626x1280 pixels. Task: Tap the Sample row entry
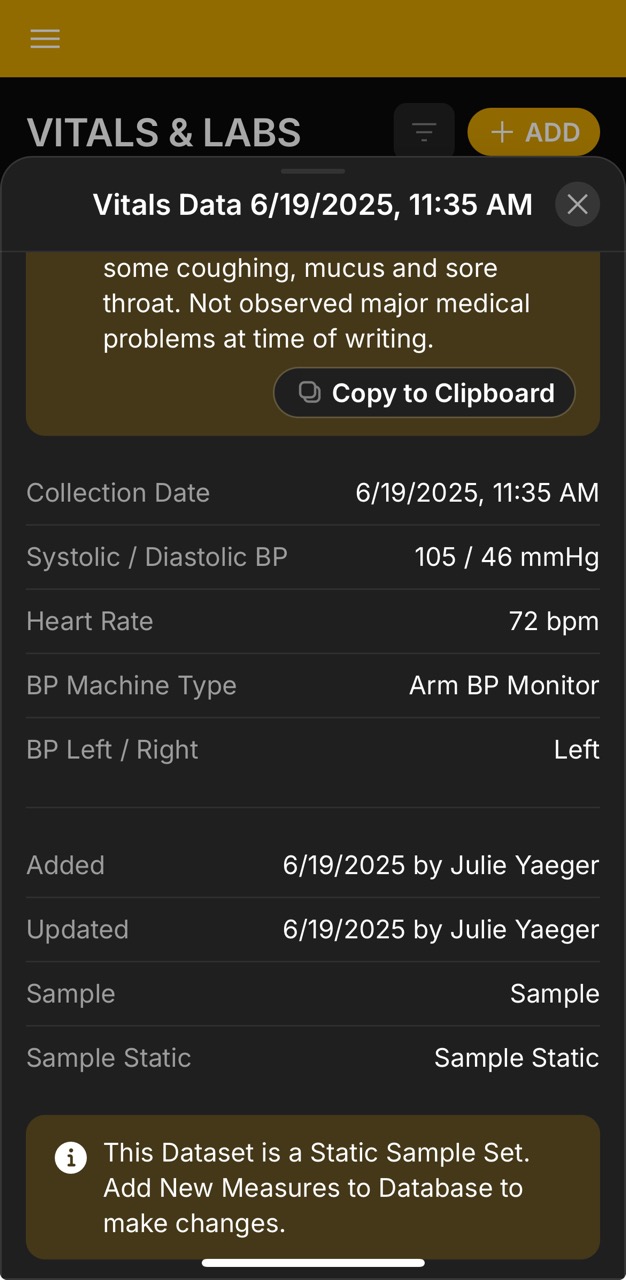312,993
